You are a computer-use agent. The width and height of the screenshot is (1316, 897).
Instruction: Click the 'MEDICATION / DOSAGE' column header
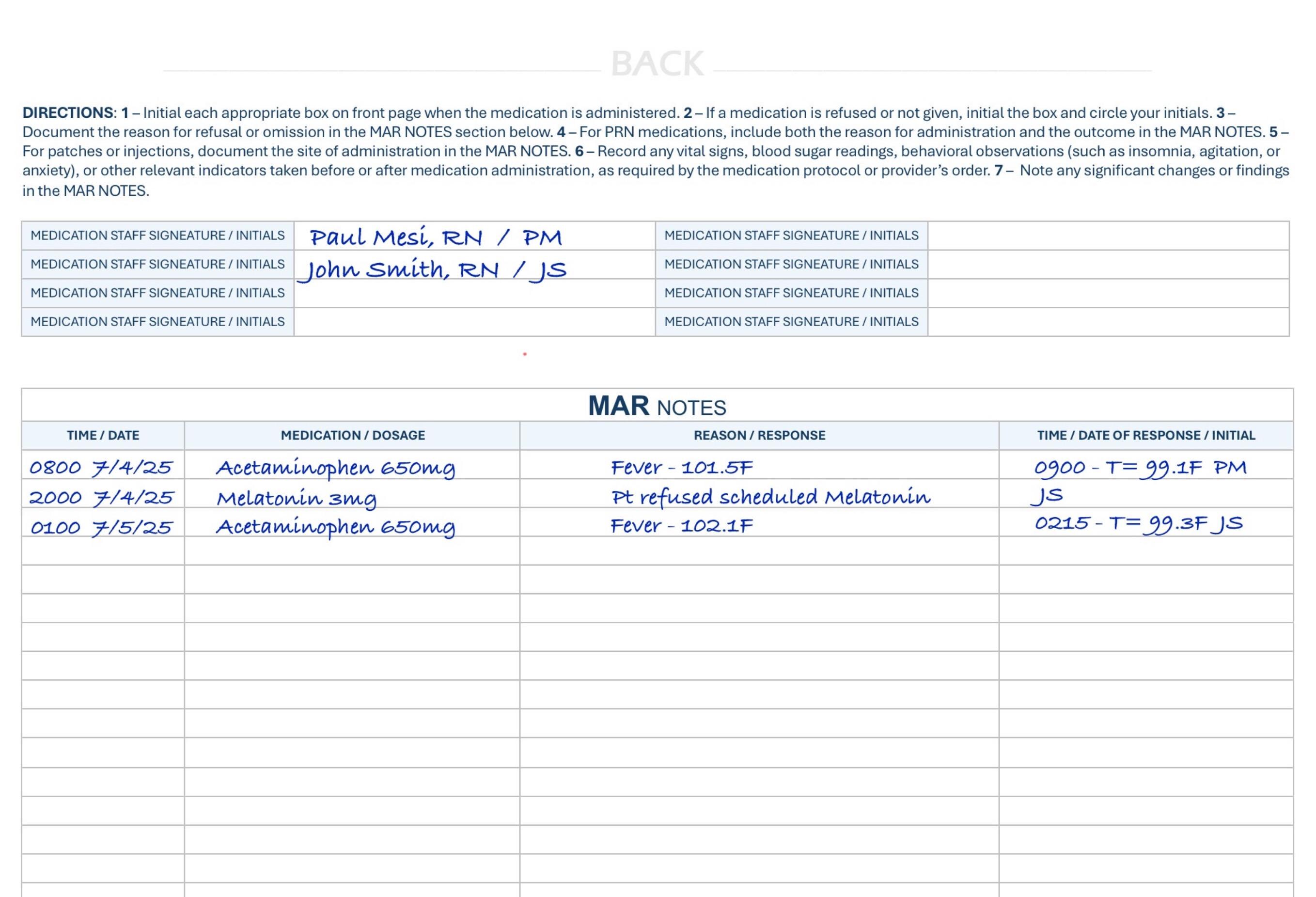352,436
